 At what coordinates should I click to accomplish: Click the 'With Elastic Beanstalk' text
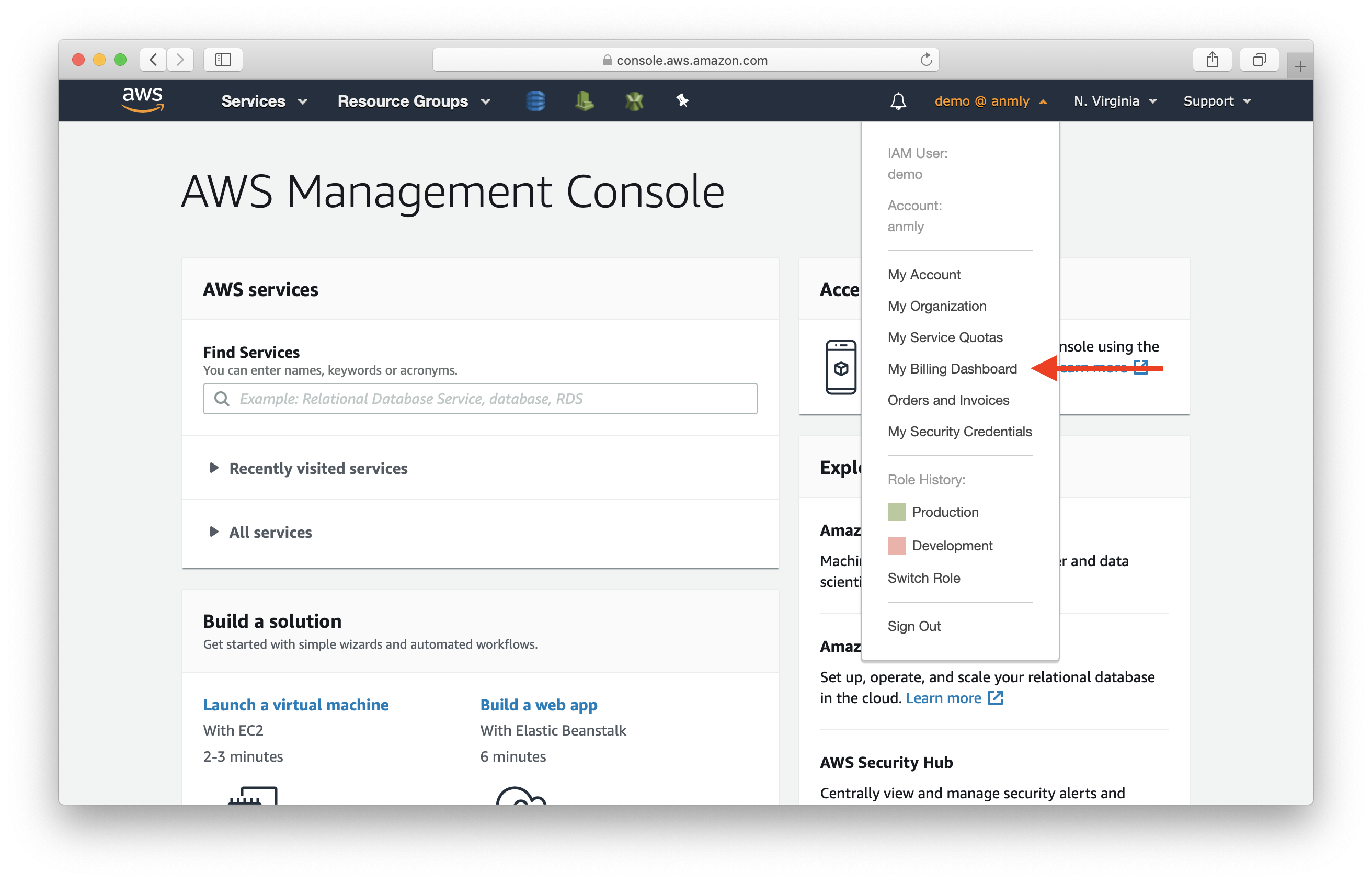point(553,730)
